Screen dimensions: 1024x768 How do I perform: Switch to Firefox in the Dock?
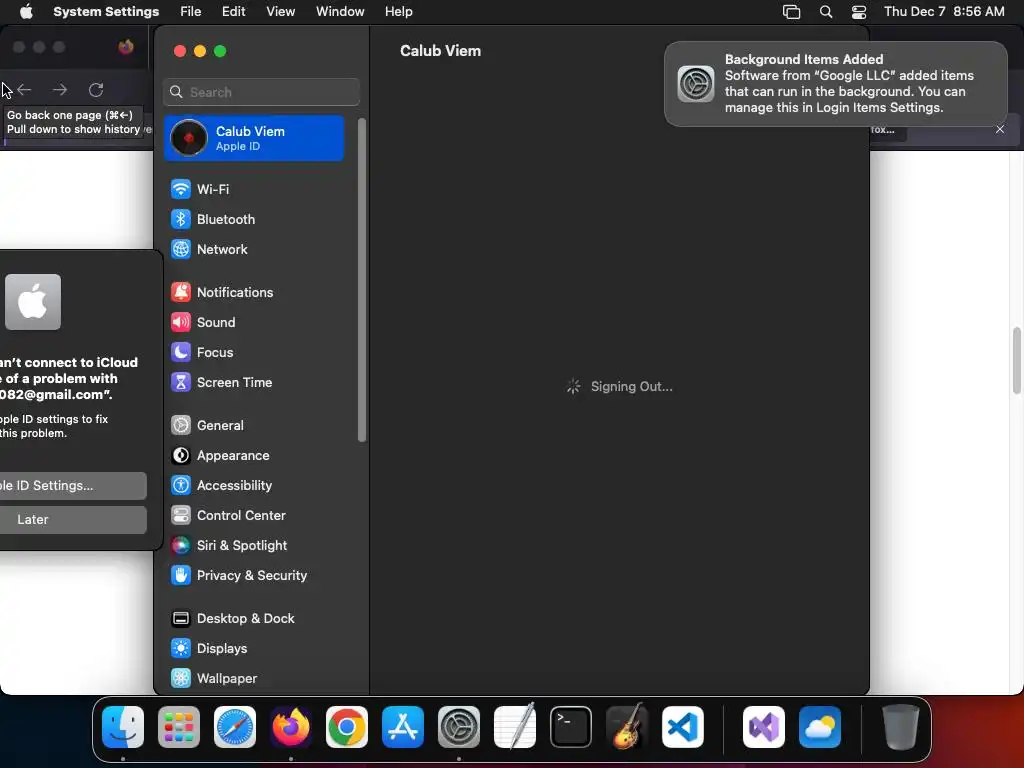click(291, 727)
